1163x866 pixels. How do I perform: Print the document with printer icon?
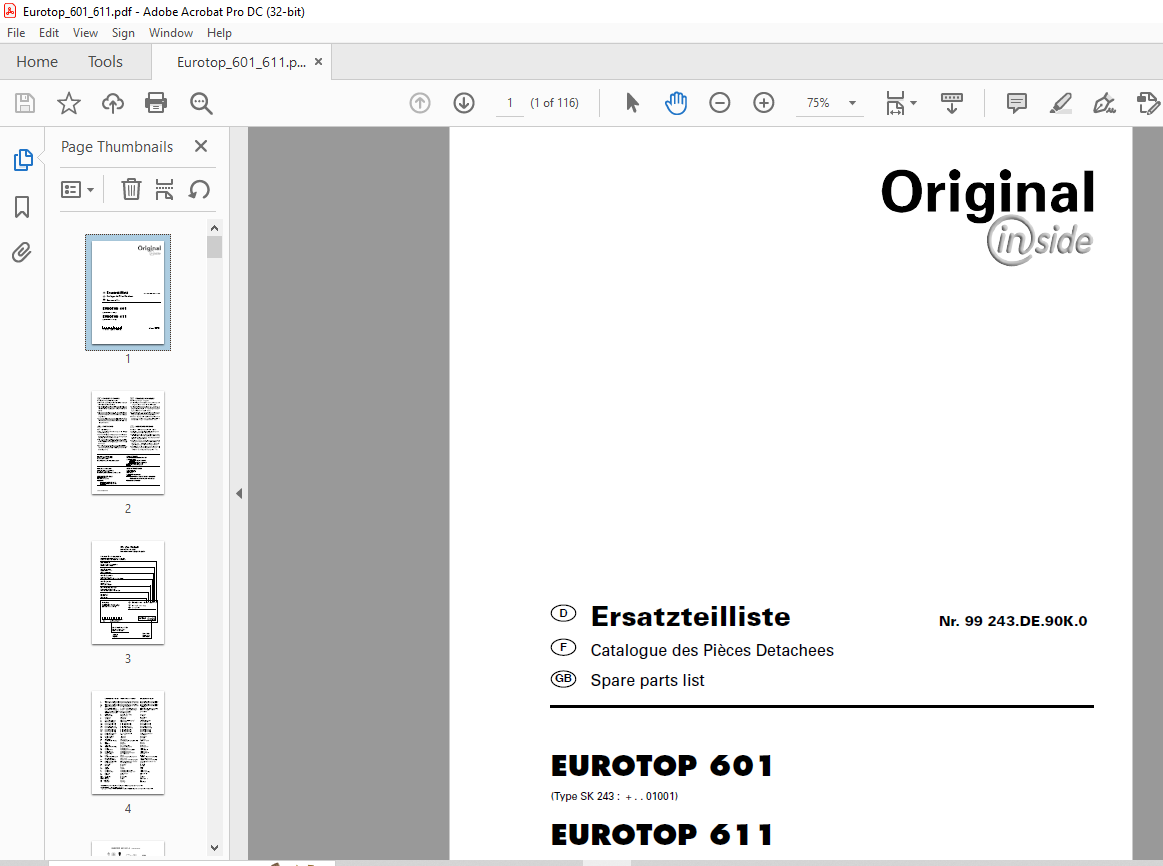point(156,103)
